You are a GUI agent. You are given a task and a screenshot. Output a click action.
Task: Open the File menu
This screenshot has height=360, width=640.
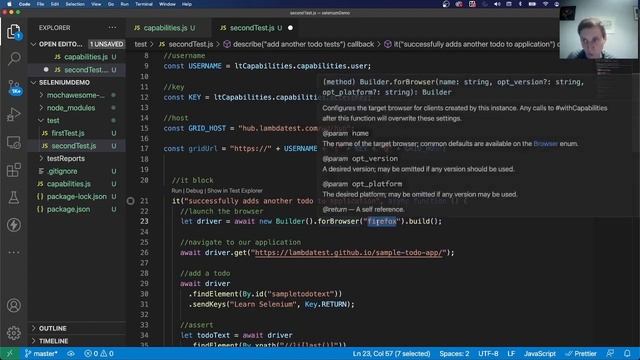coord(40,4)
